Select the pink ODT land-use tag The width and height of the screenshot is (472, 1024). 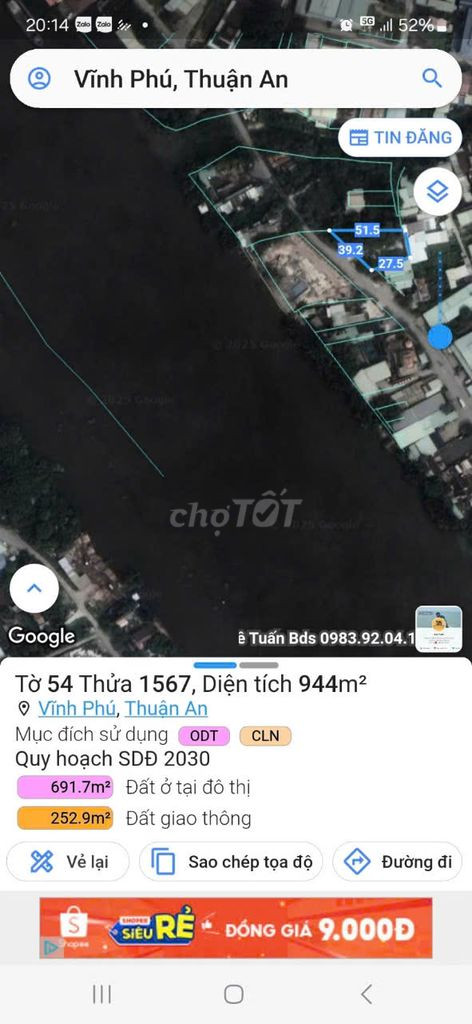pos(204,736)
